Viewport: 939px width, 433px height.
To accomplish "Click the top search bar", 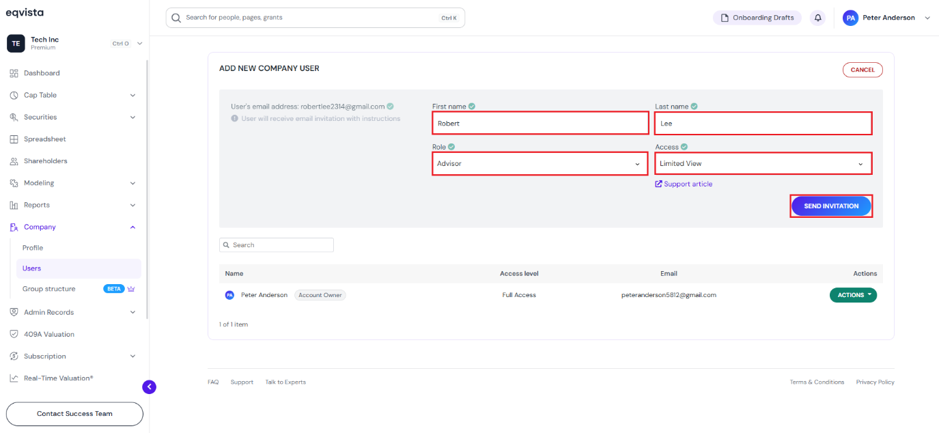I will (x=315, y=18).
